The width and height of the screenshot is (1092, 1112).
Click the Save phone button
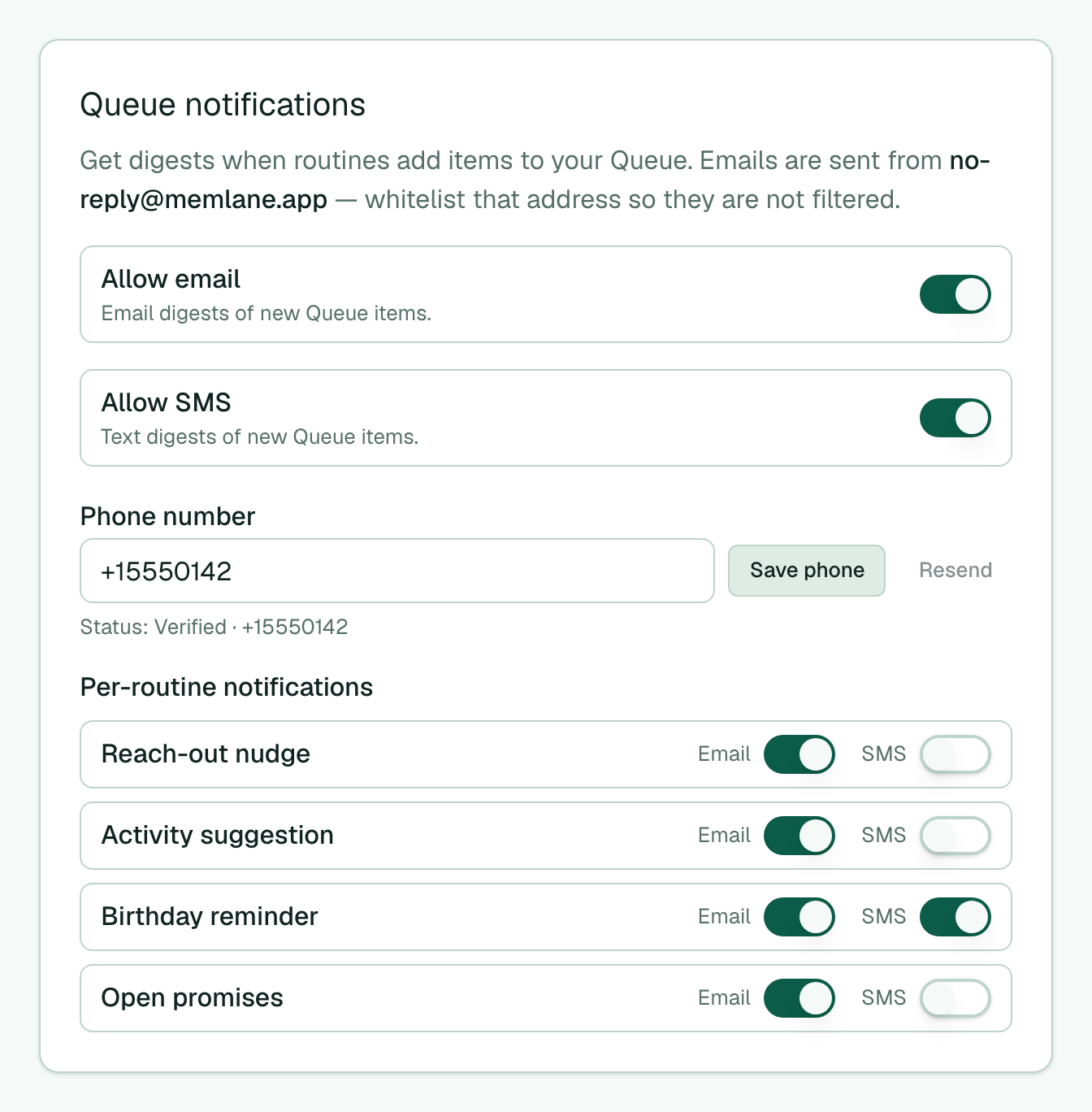point(807,571)
